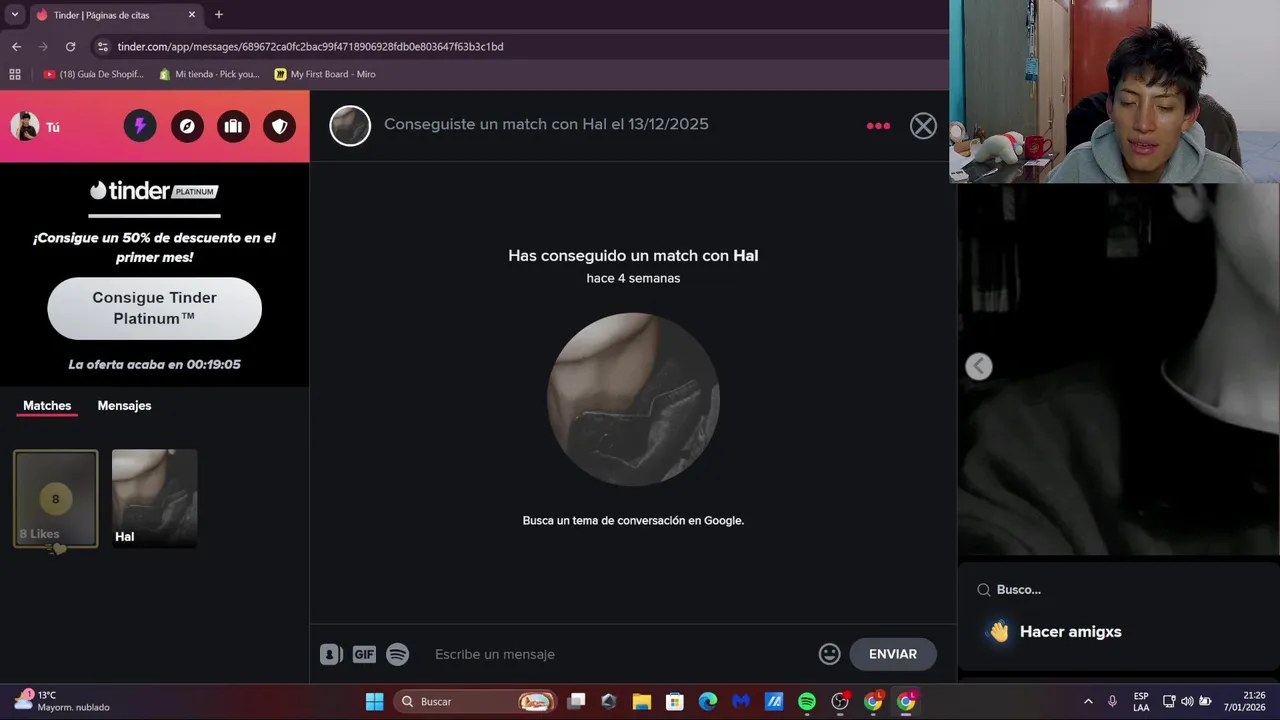The image size is (1280, 720).
Task: Open your profile avatar labeled Tú
Action: click(35, 127)
